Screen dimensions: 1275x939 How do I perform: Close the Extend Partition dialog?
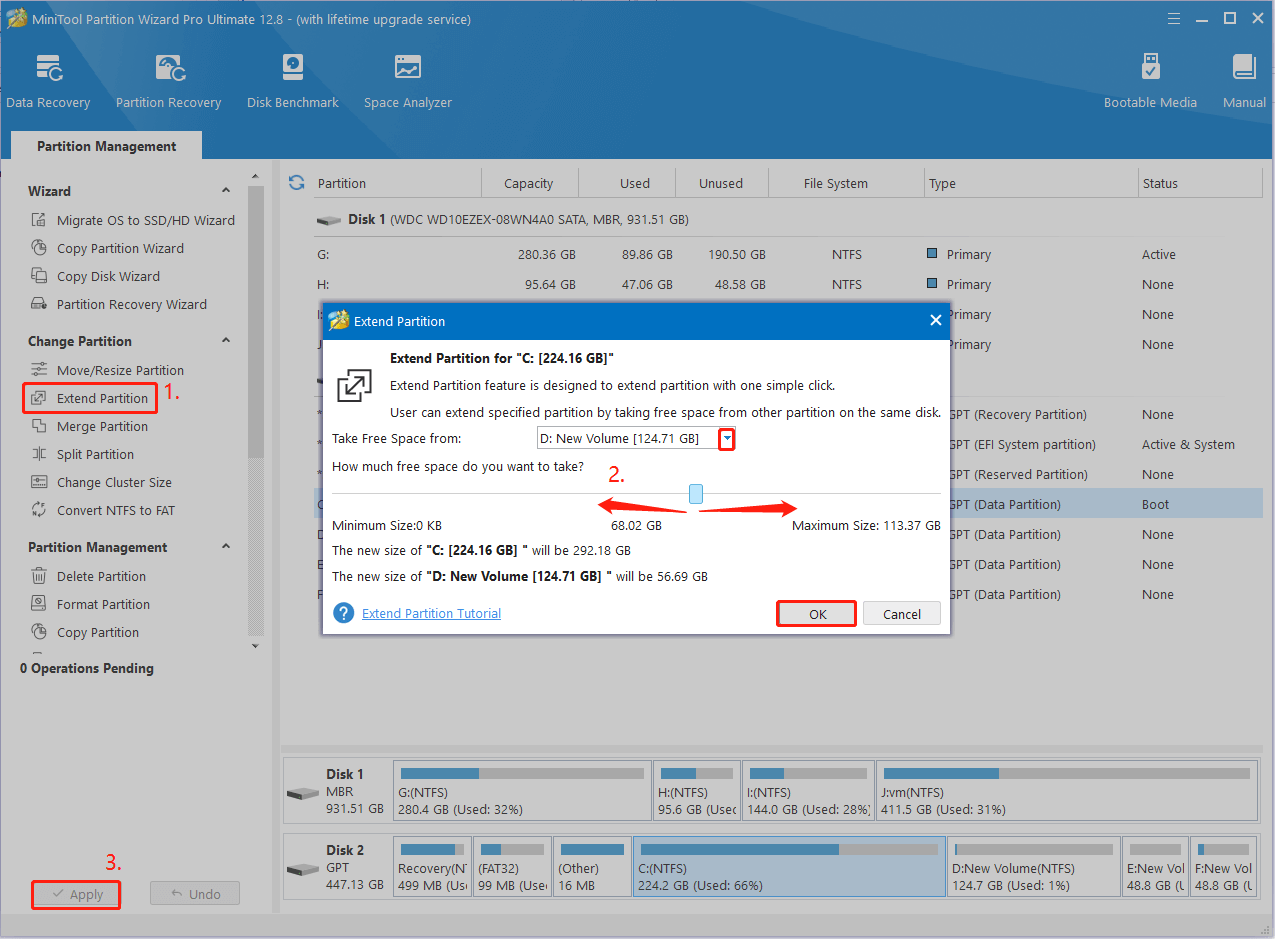point(936,321)
